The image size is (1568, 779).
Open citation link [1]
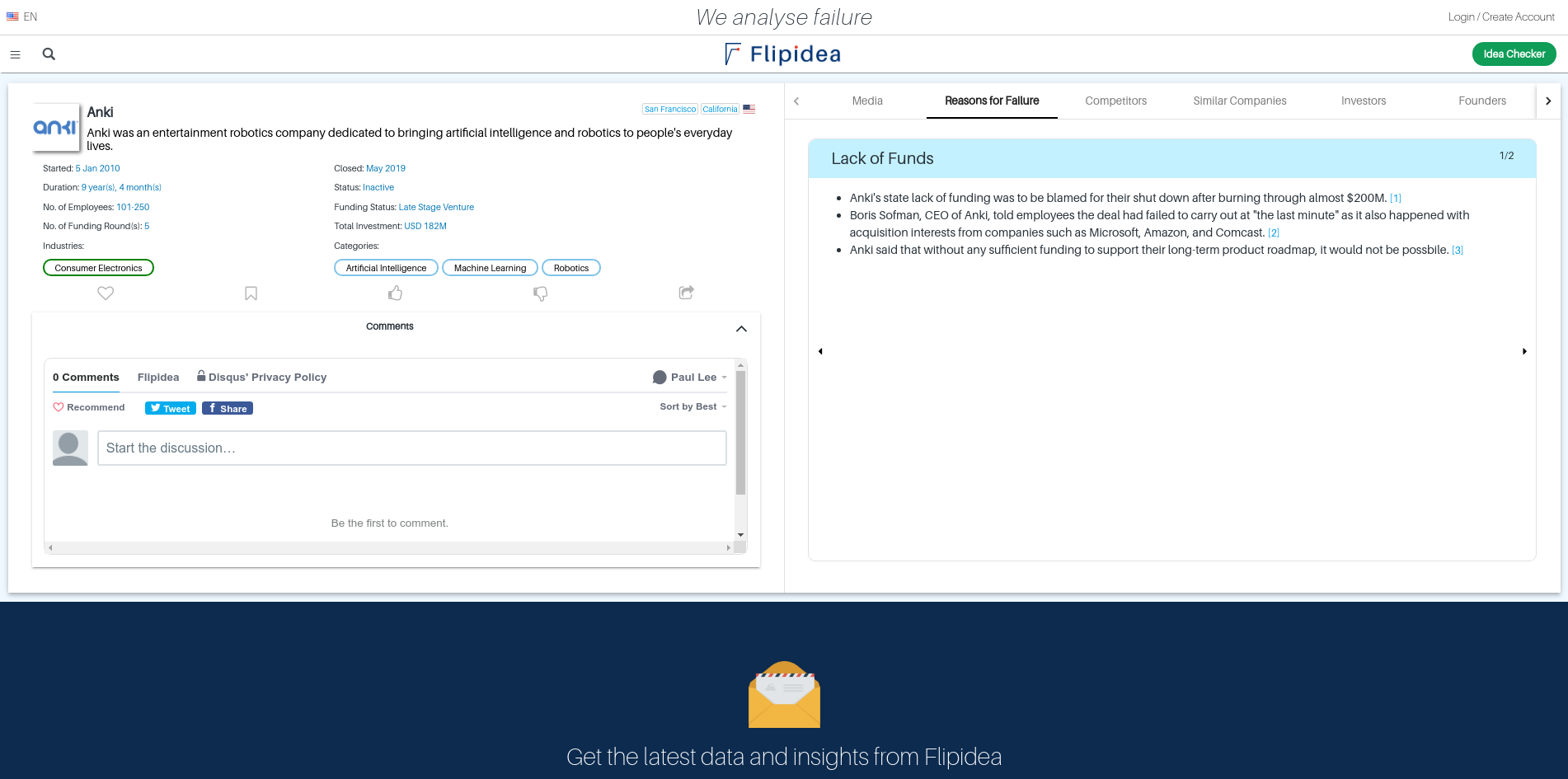click(x=1396, y=199)
